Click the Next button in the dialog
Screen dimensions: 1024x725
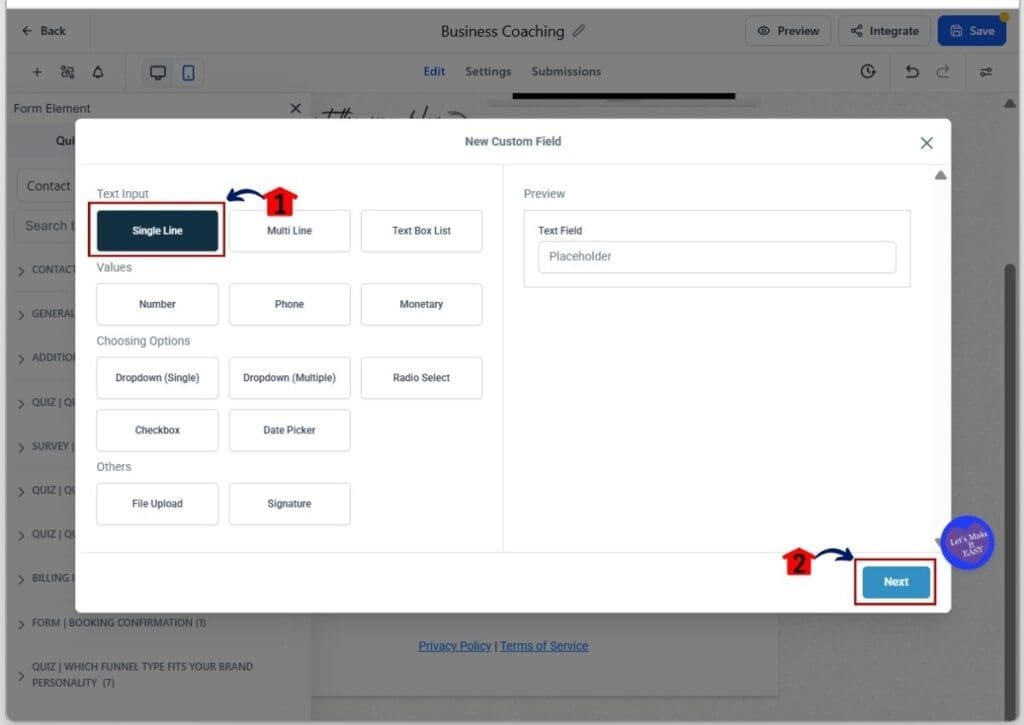895,581
